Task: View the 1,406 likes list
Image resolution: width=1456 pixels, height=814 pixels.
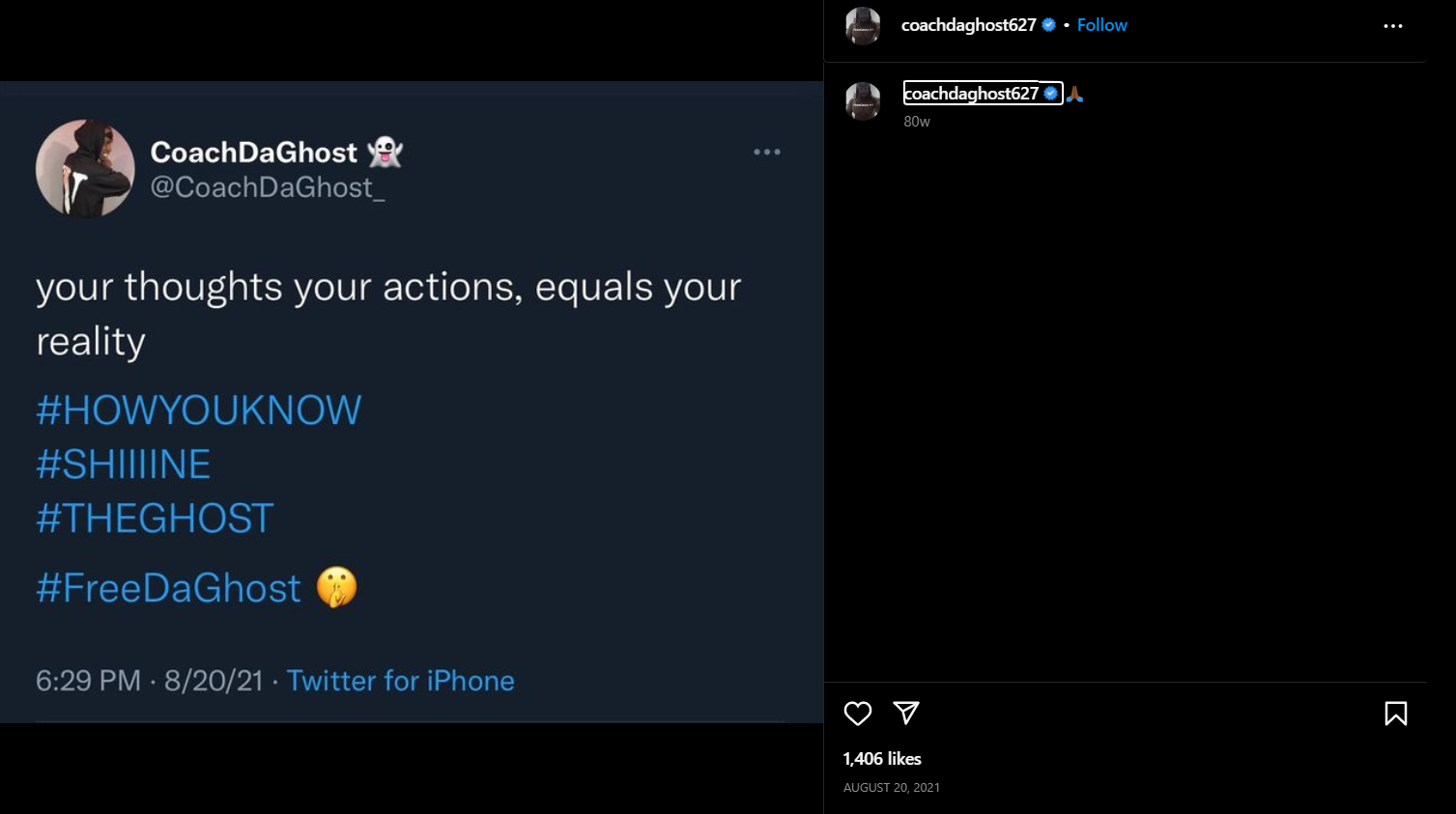Action: coord(882,759)
